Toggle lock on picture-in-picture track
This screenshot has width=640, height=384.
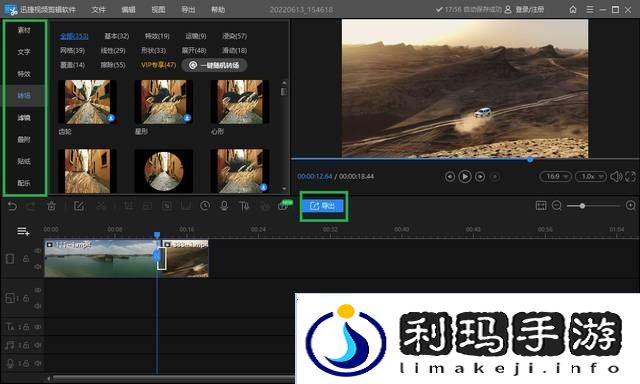pyautogui.click(x=26, y=298)
